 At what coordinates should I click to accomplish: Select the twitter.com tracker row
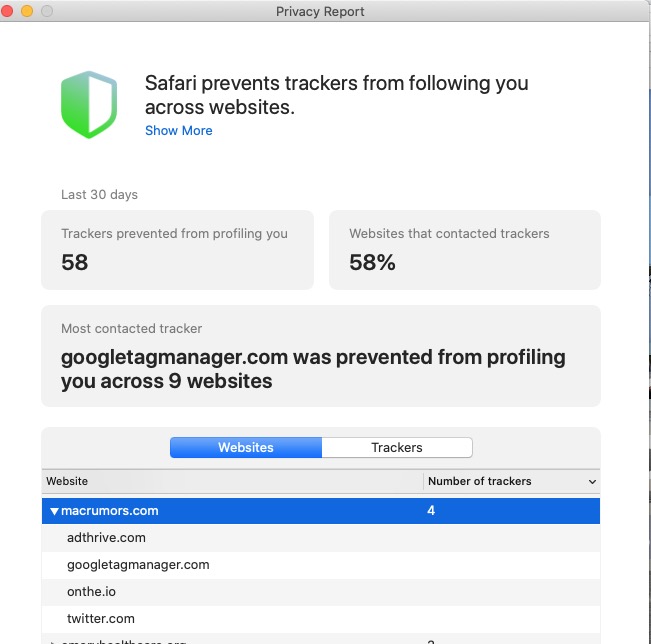click(100, 619)
